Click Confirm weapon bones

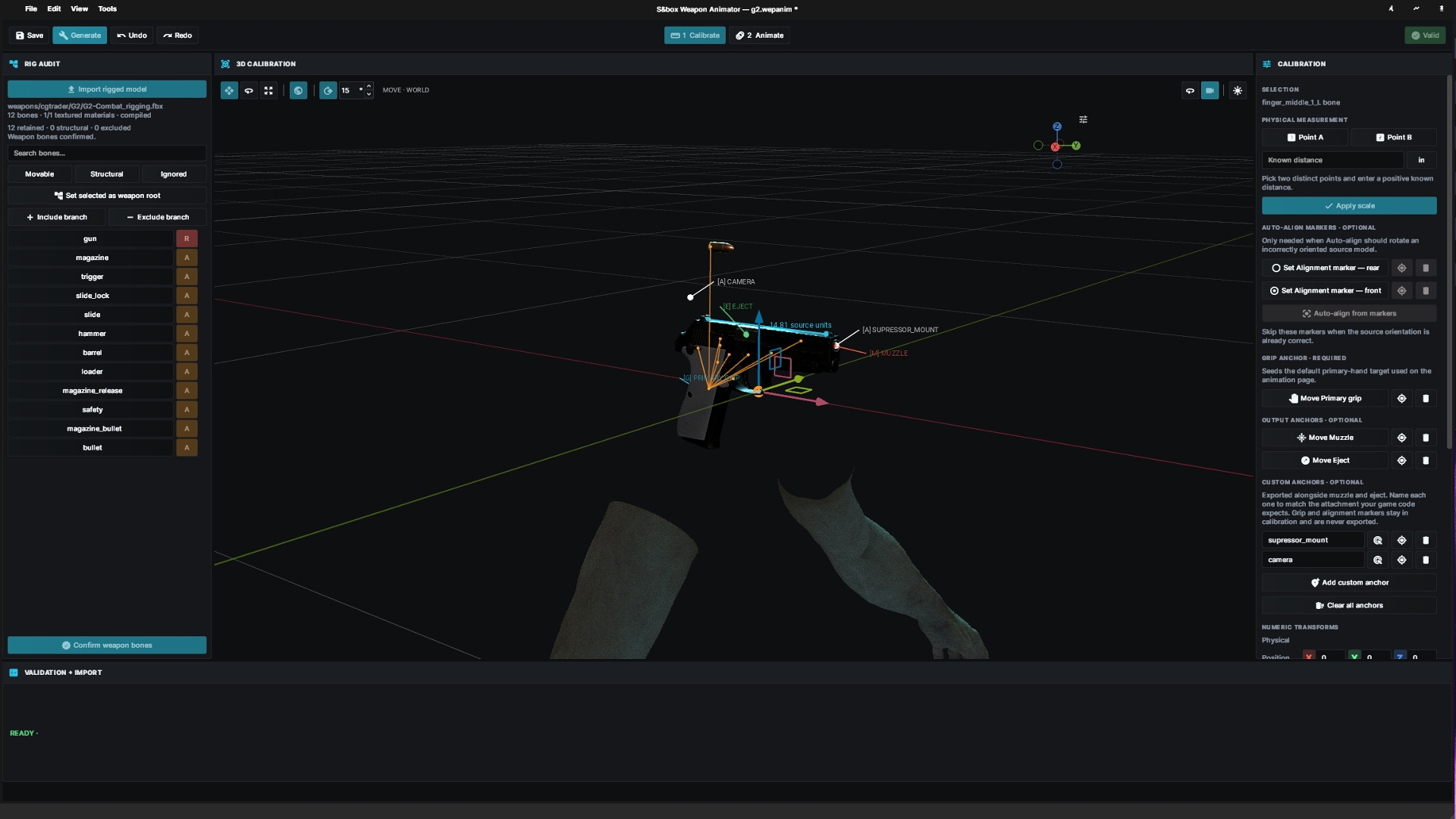pos(107,645)
